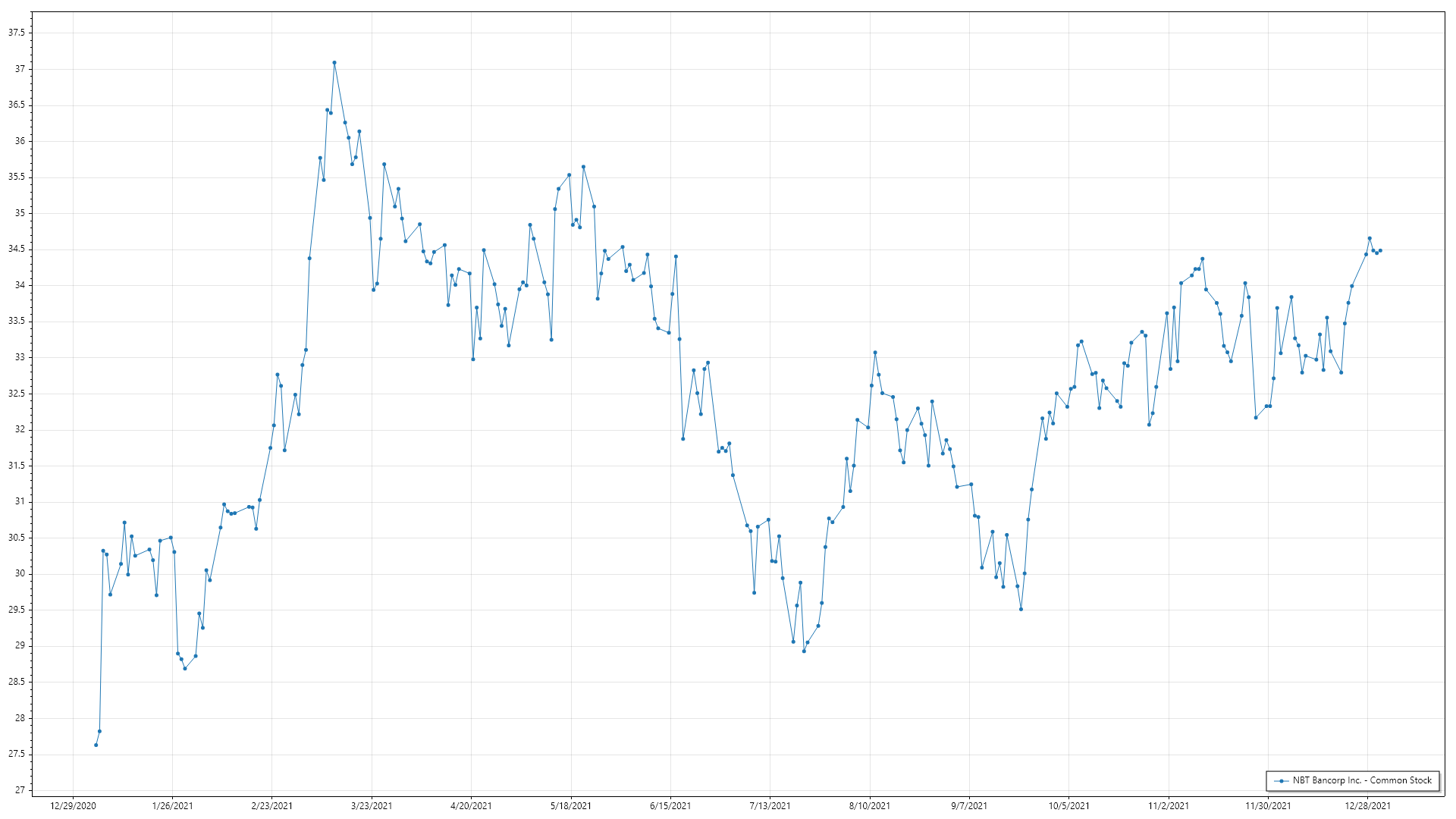Click the 32.5 y-axis value label

pos(17,394)
